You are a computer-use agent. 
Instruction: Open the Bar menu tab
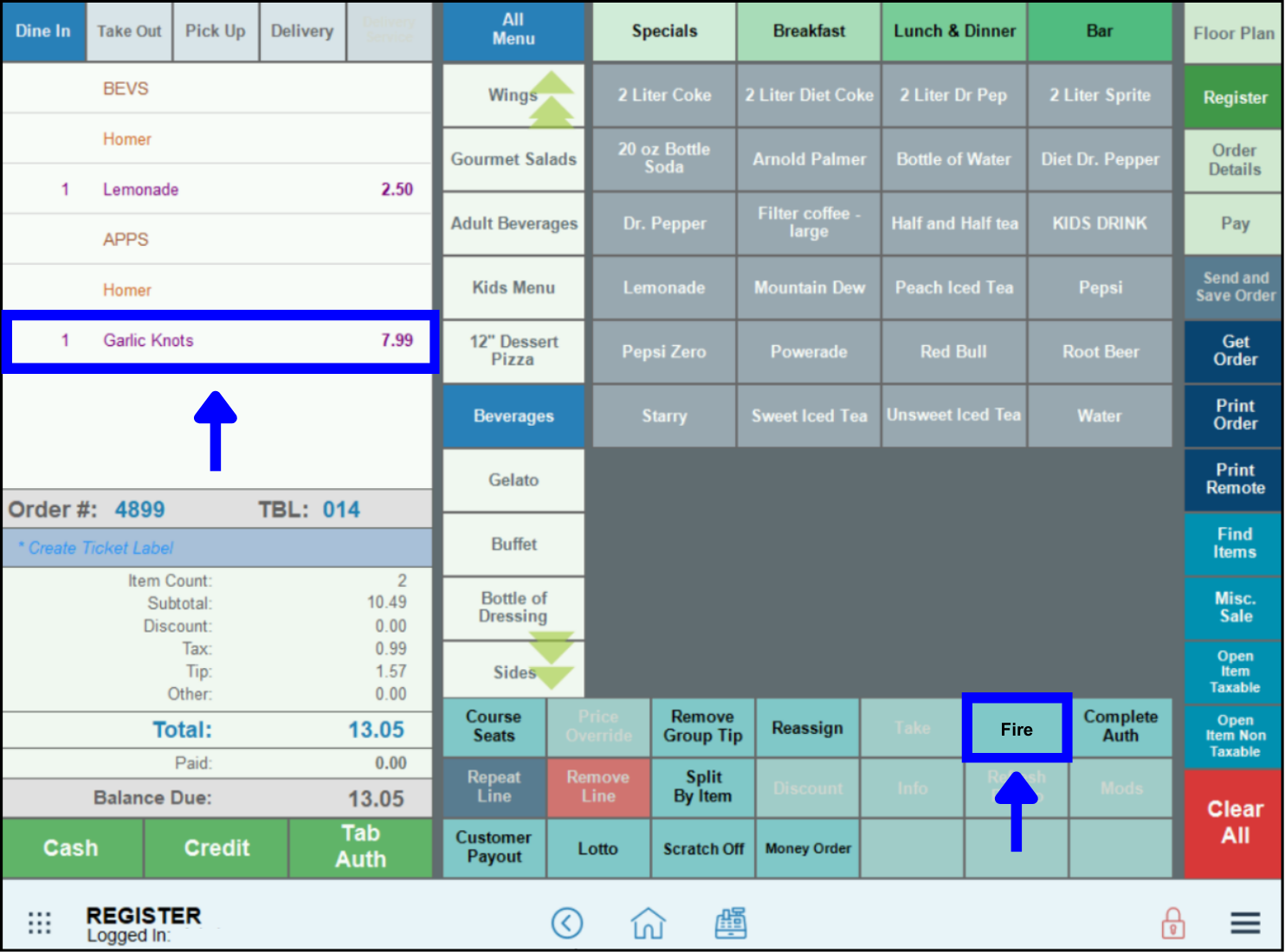[x=1100, y=31]
